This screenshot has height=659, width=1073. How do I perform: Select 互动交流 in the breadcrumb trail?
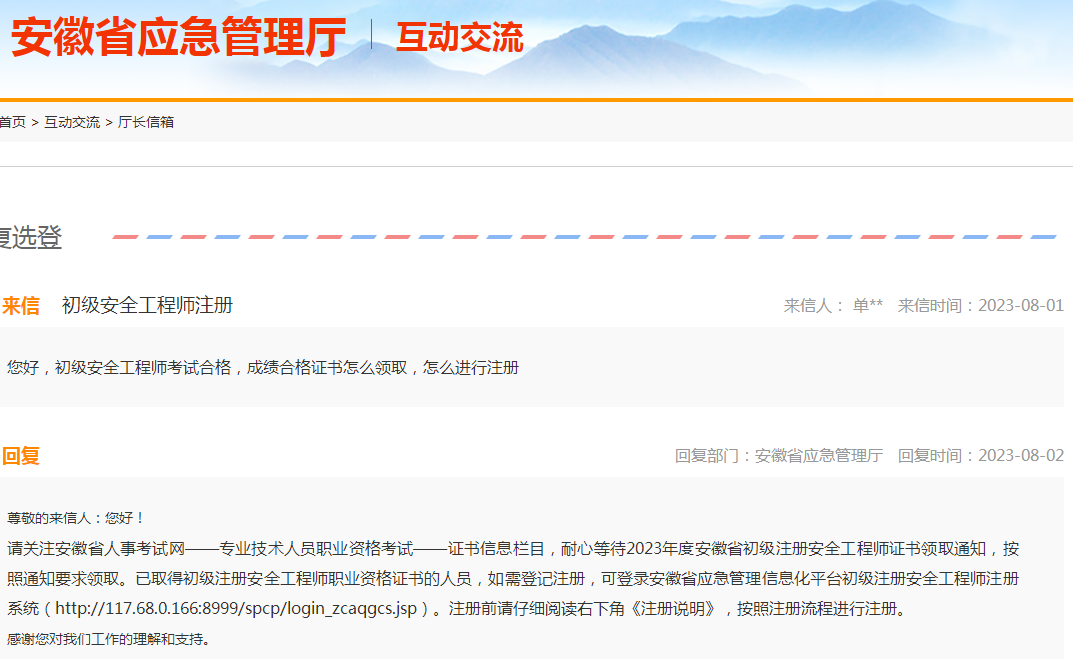pos(72,122)
